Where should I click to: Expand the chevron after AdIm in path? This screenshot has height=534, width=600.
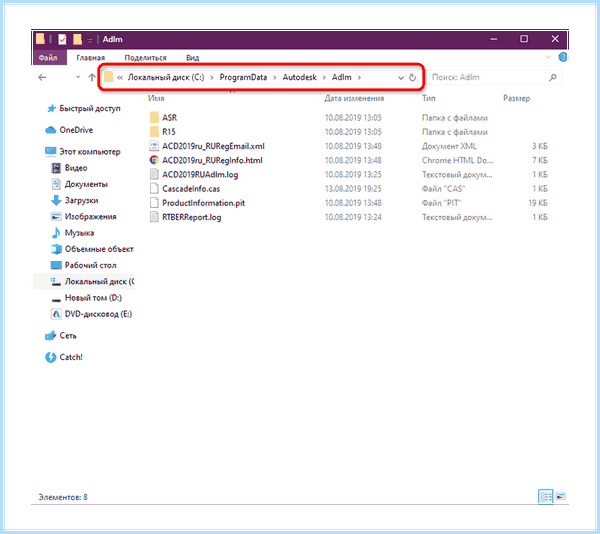pyautogui.click(x=359, y=78)
